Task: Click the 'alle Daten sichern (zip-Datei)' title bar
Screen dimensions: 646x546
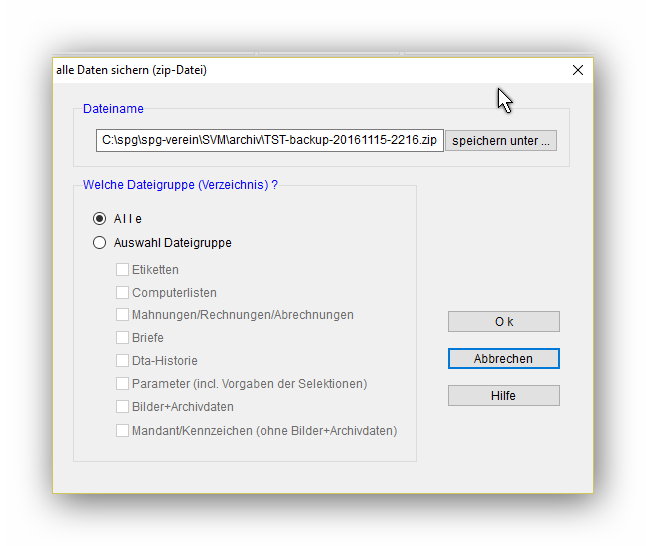Action: coord(300,70)
